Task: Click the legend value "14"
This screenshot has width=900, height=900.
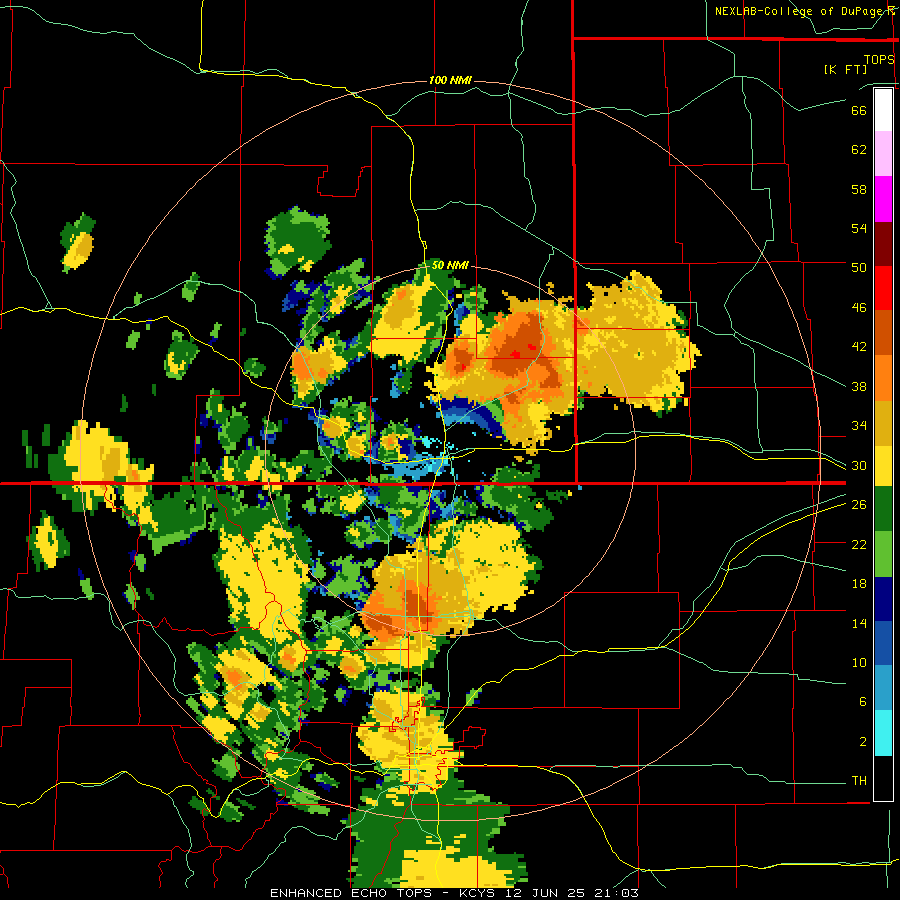Action: click(859, 623)
